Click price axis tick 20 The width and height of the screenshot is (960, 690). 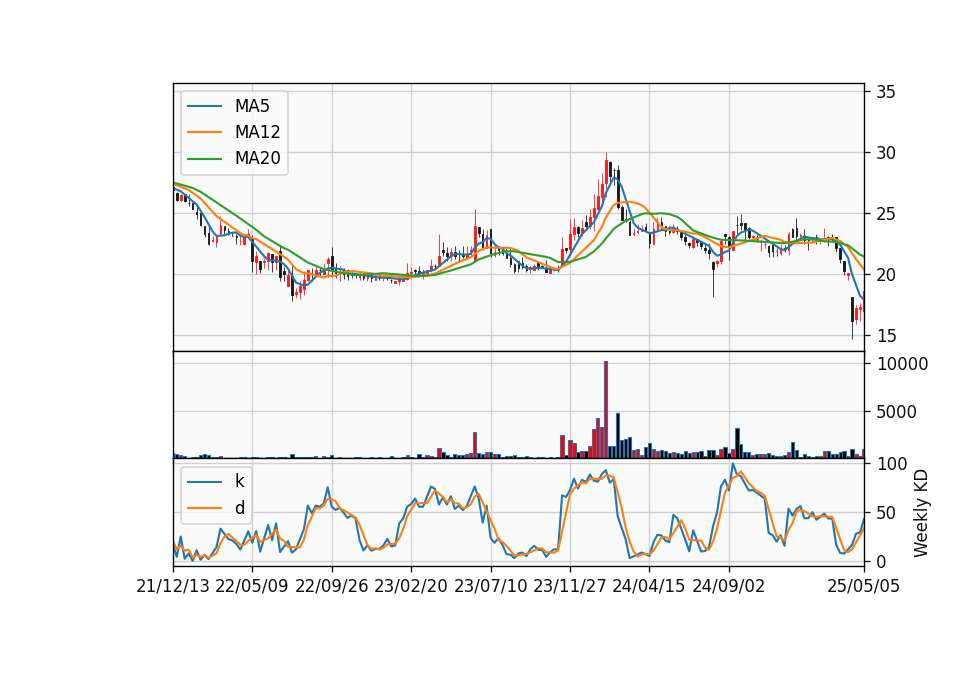point(886,275)
